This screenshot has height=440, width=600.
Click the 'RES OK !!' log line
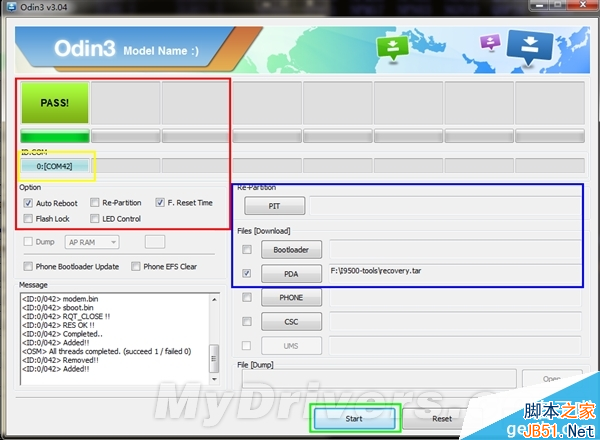[x=58, y=325]
